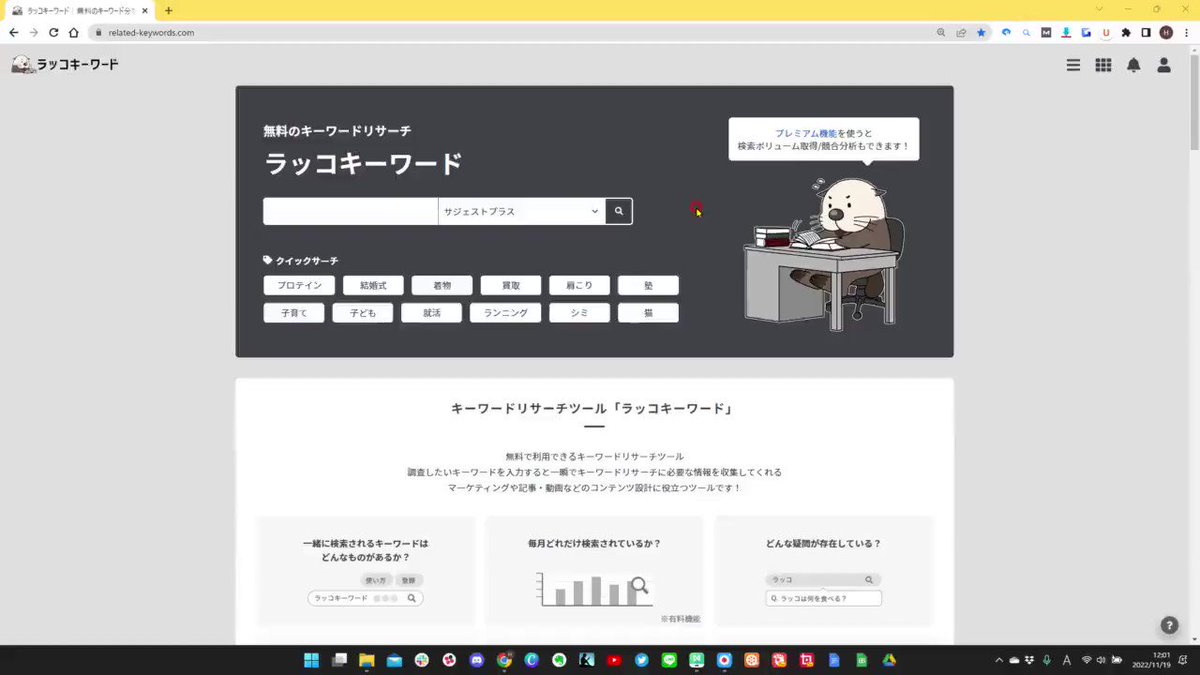Open Chrome icon in the taskbar
The width and height of the screenshot is (1200, 675).
(x=504, y=660)
